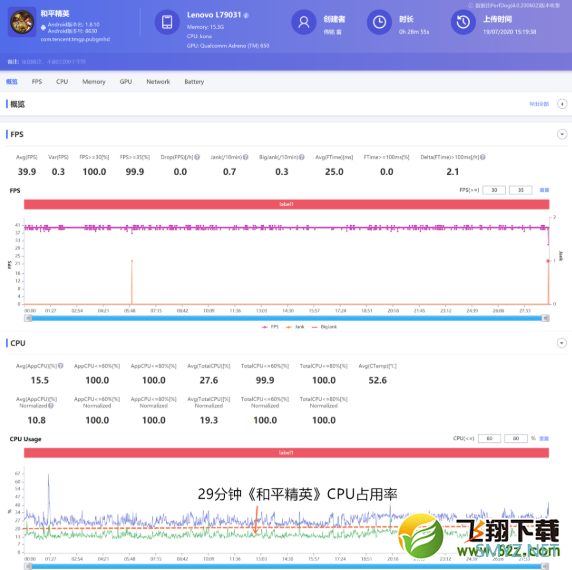
Task: Click the creator user icon
Action: click(304, 22)
